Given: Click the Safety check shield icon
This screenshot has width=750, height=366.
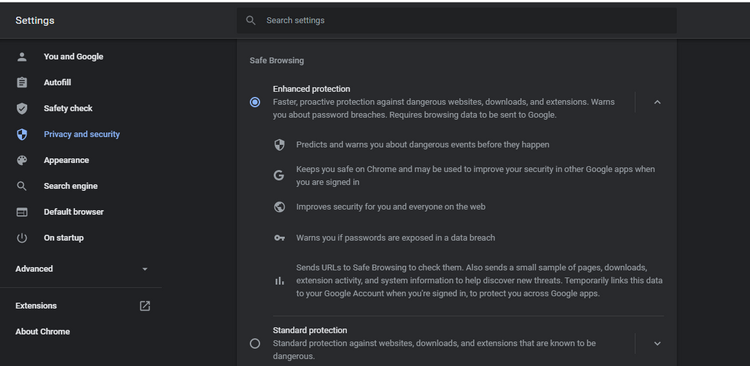Looking at the screenshot, I should tap(22, 109).
